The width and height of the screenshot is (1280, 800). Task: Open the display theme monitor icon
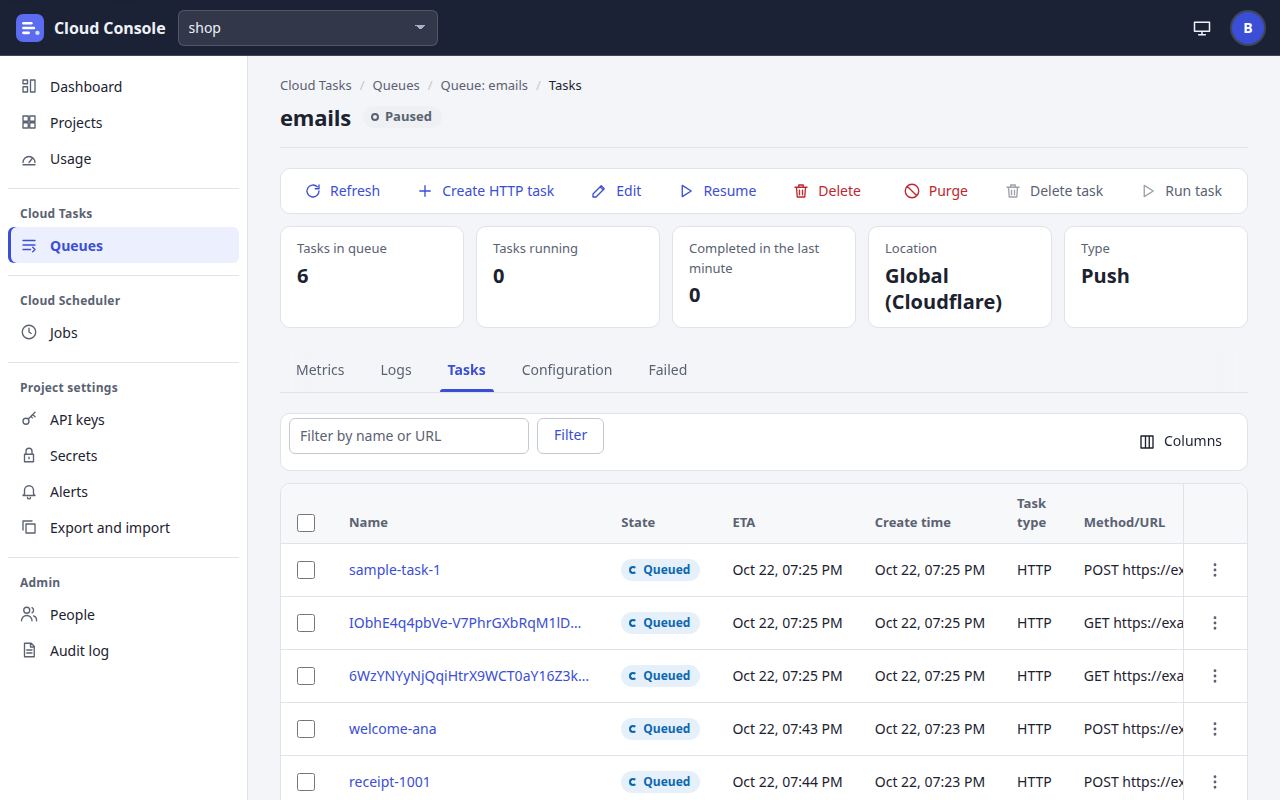(x=1202, y=28)
